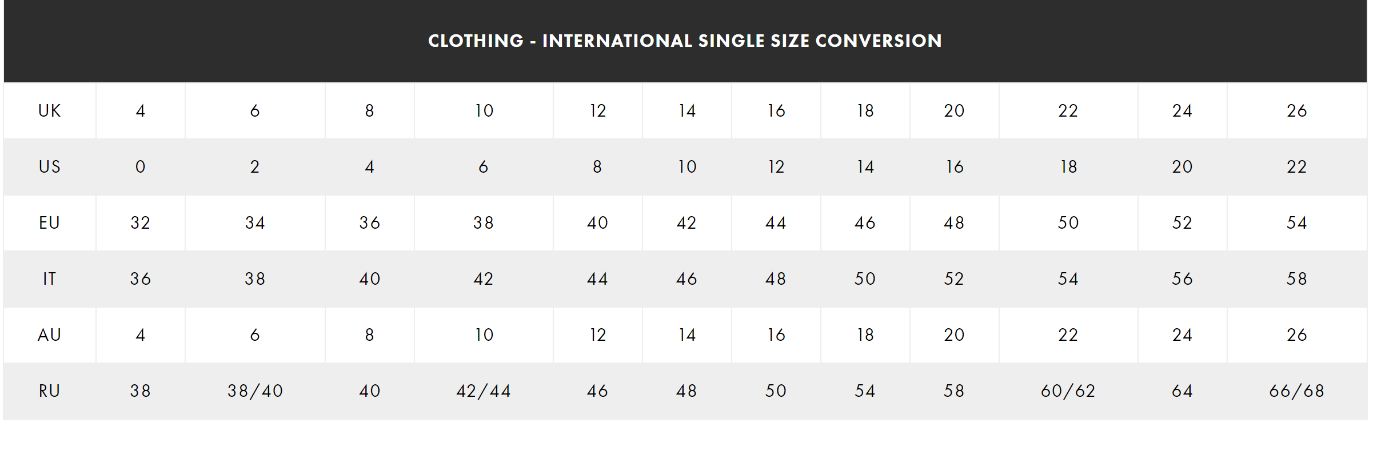
Task: Select size 36 in the IT row
Action: coord(140,279)
